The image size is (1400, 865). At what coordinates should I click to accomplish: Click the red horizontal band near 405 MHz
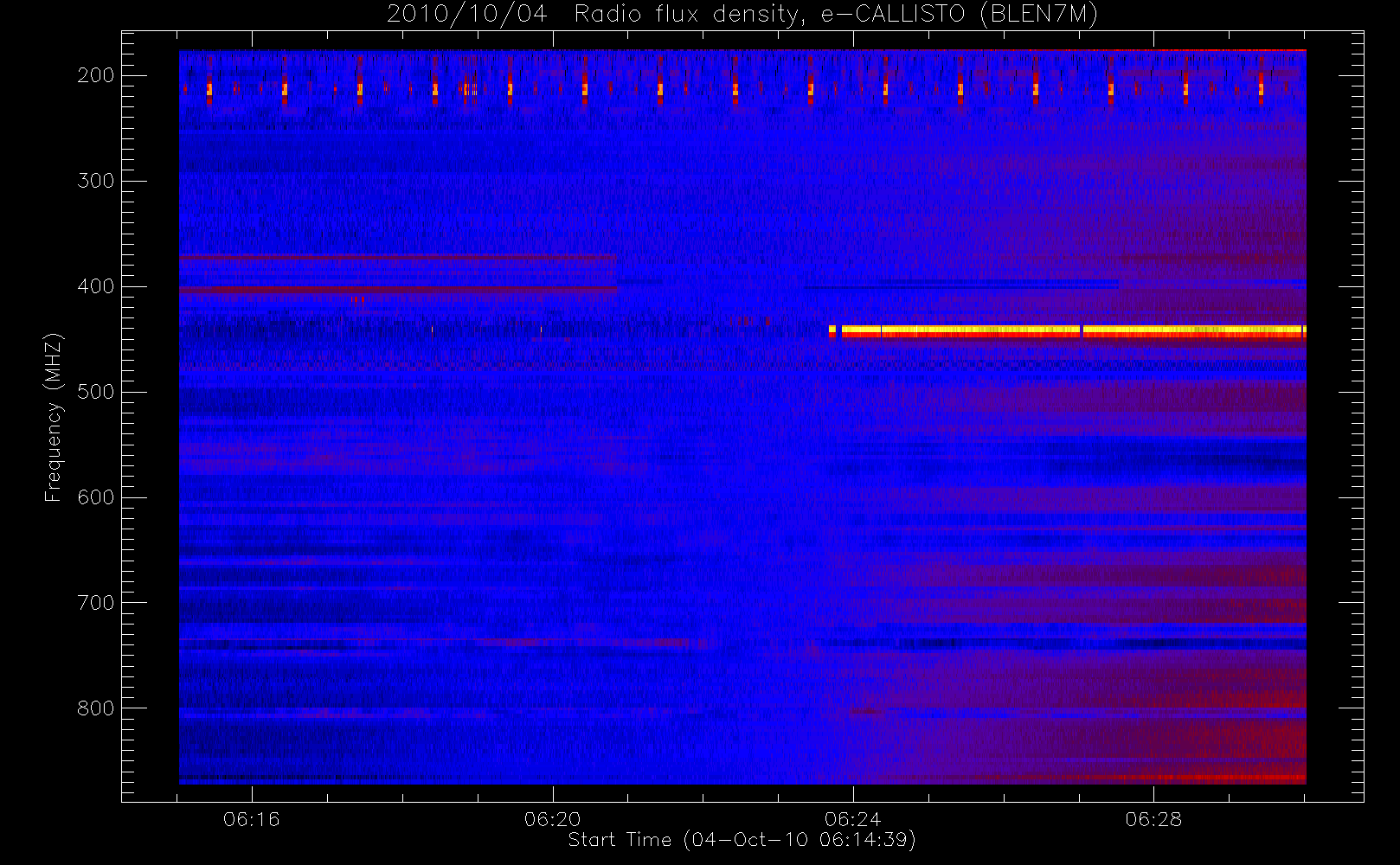(399, 291)
